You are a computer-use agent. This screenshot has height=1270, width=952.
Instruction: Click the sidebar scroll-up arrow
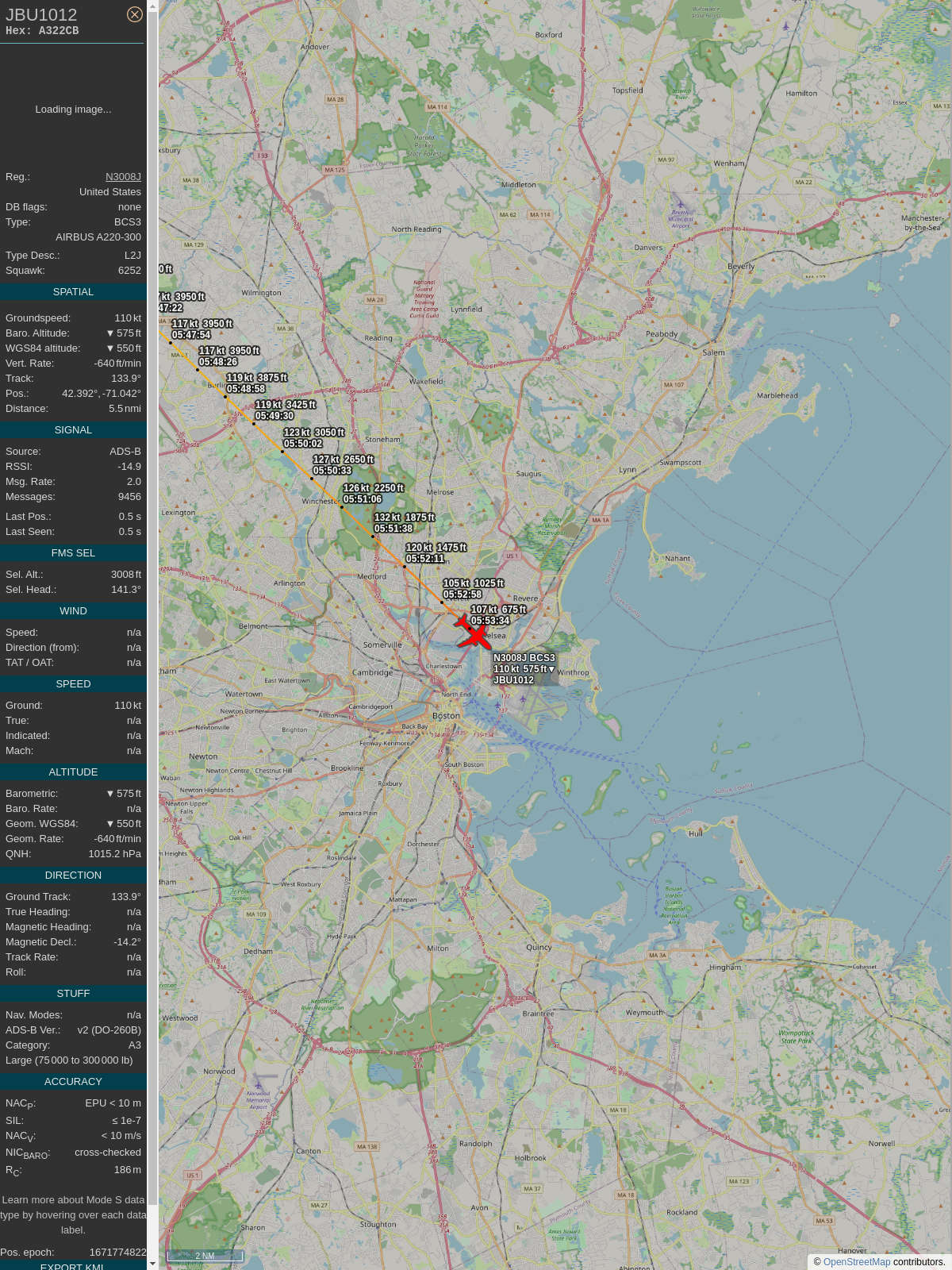click(152, 6)
